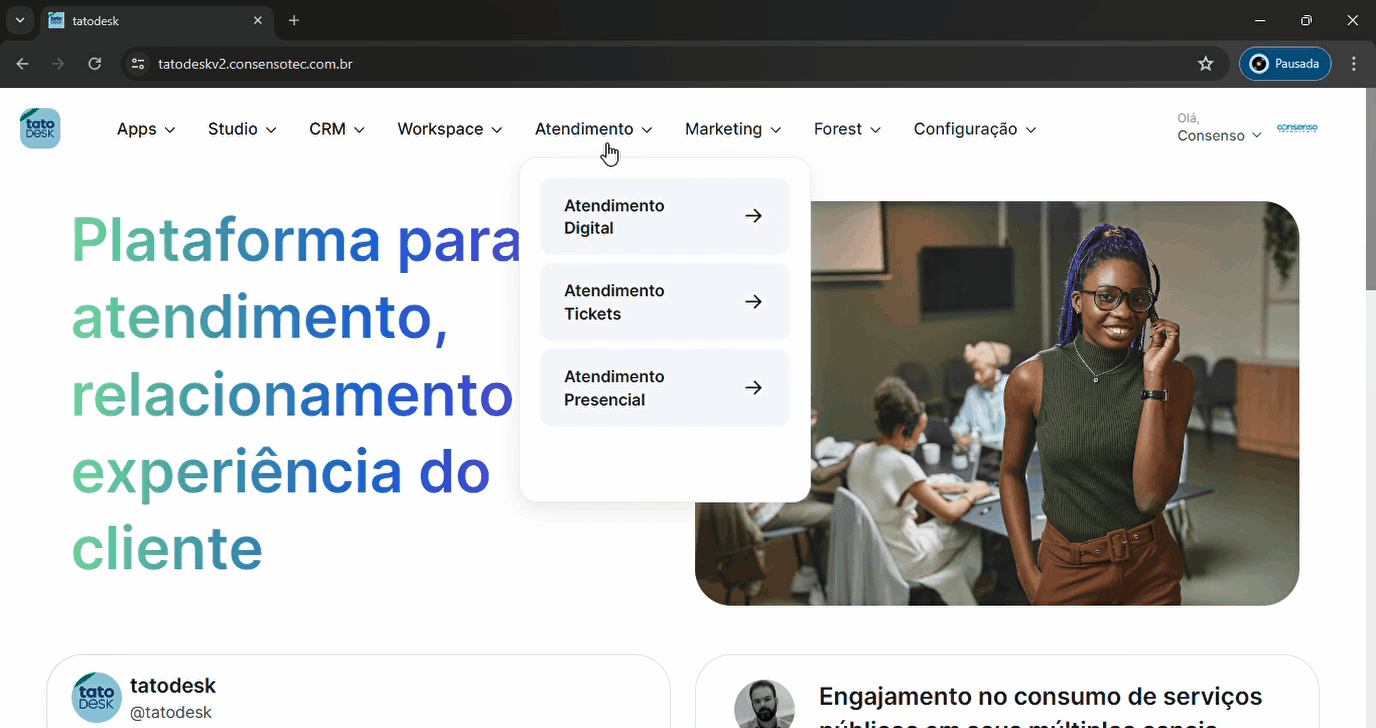Open a new browser tab
Screen dimensions: 1376x728
(294, 20)
